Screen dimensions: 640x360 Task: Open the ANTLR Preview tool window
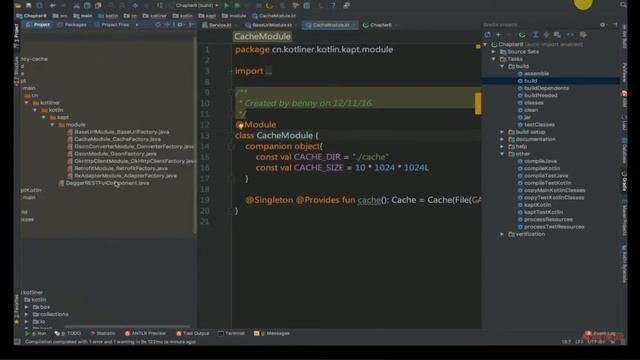145,333
